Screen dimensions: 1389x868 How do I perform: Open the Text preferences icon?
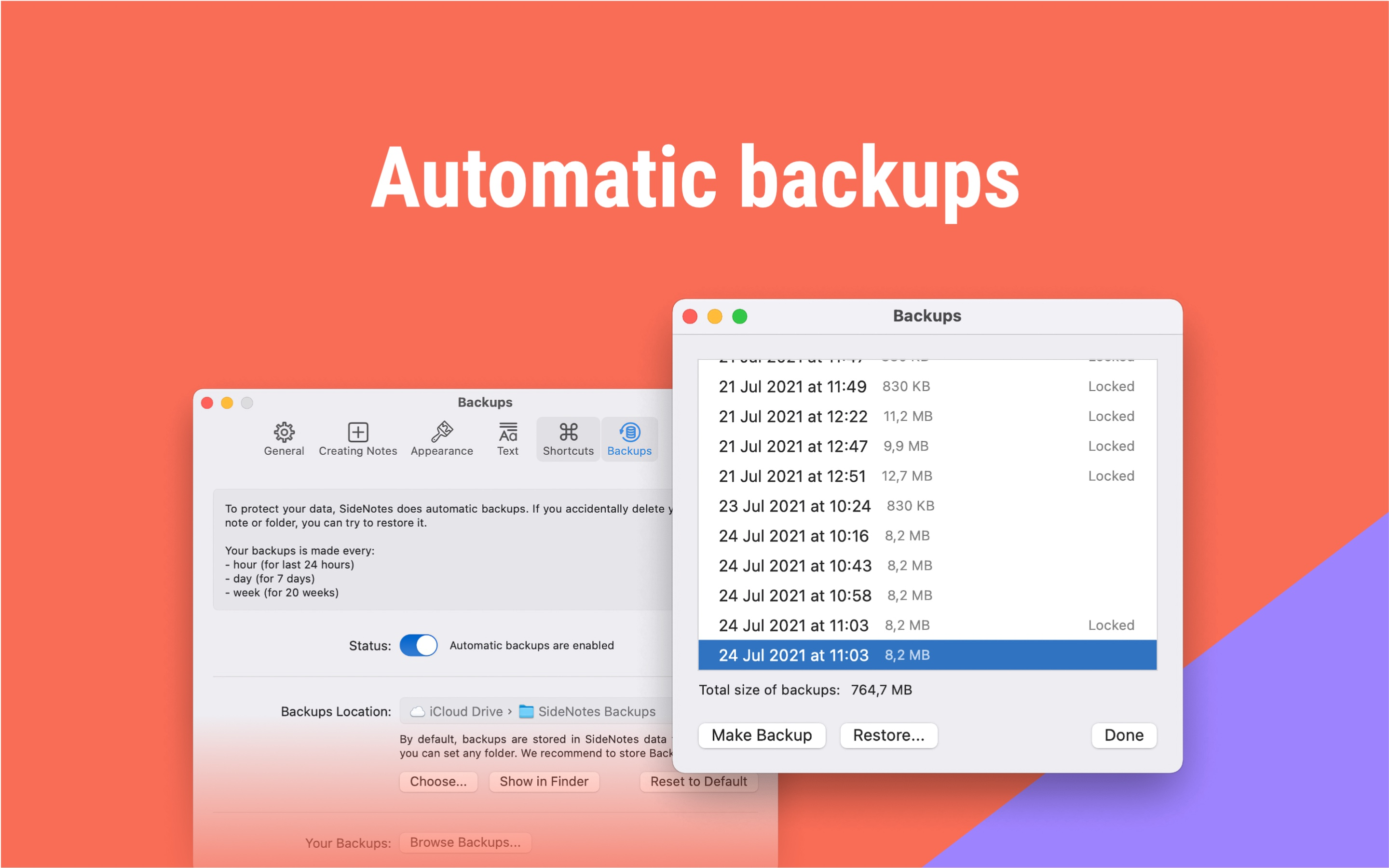click(507, 432)
